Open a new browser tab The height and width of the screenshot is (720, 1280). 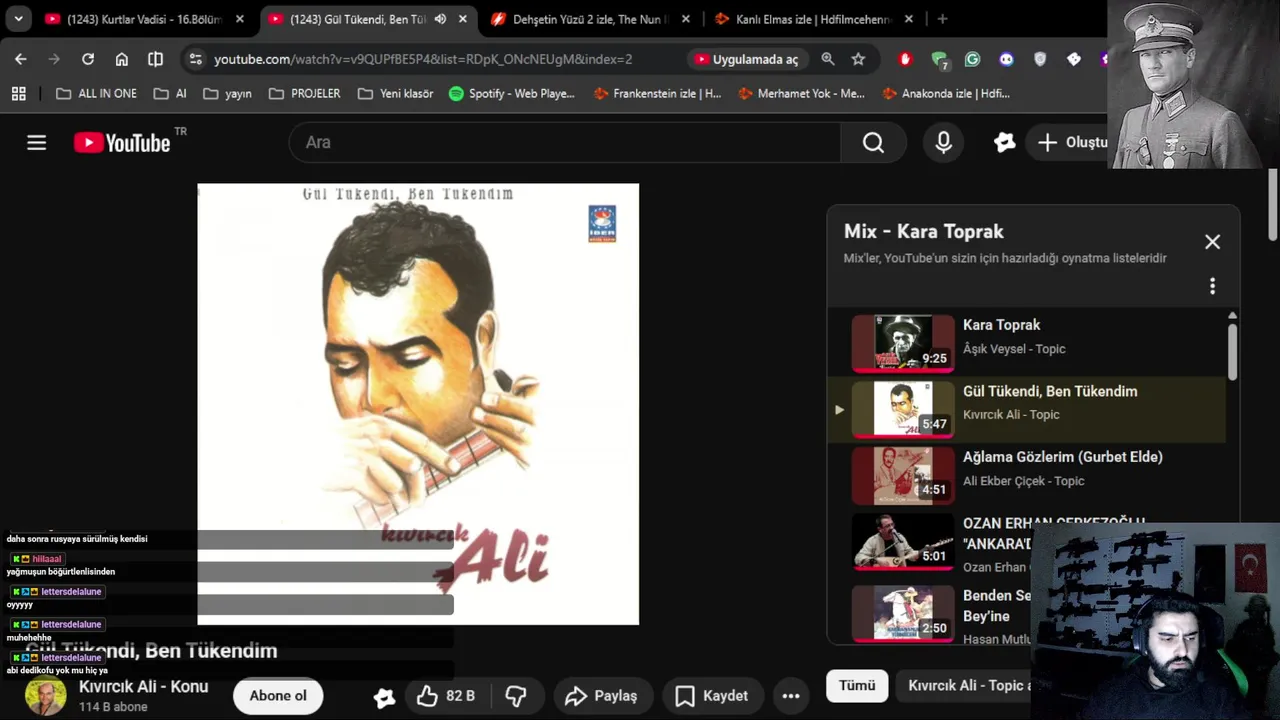click(942, 19)
